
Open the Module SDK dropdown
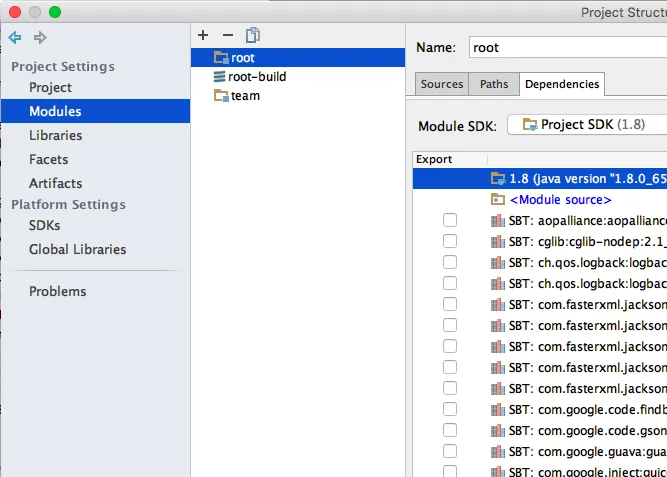[x=587, y=125]
